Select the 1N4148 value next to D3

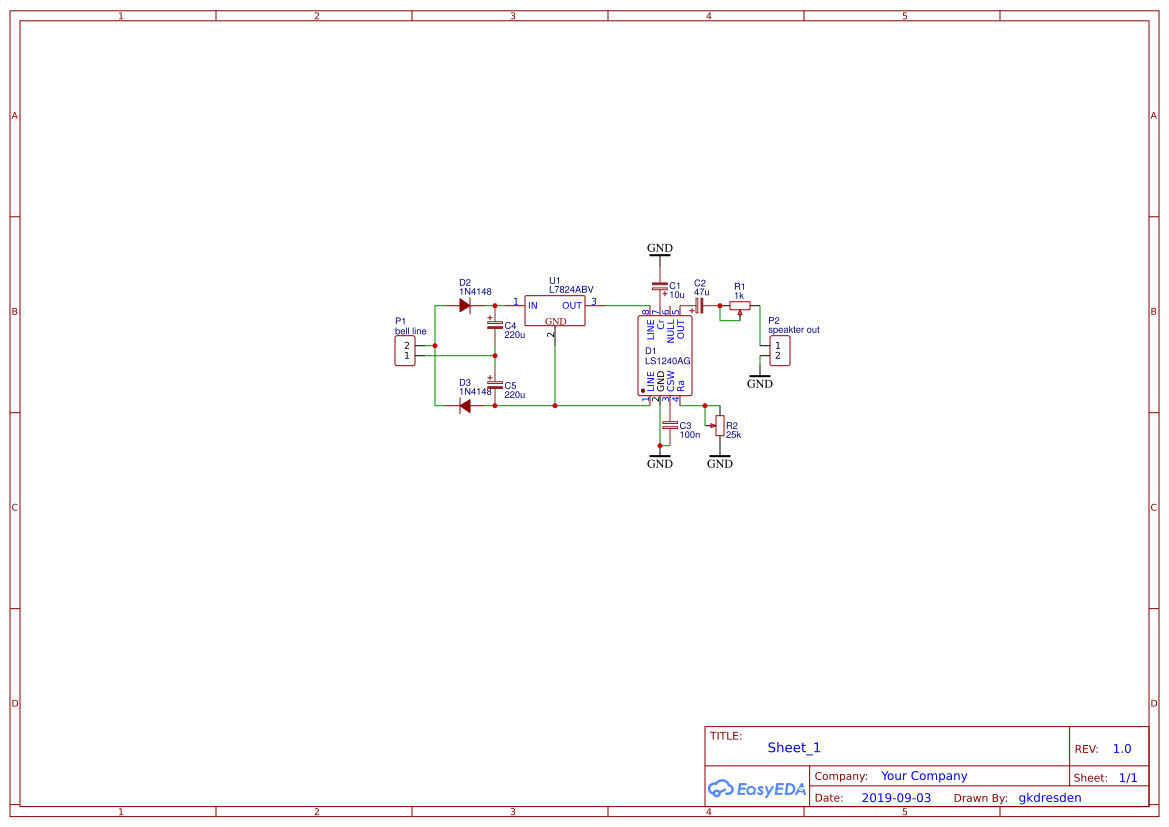(x=475, y=392)
